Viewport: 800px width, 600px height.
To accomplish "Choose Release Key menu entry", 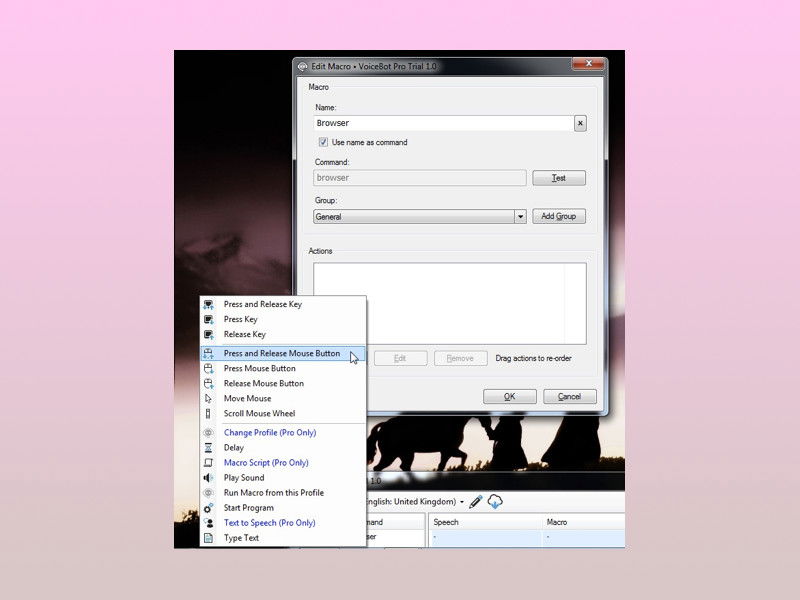I will 283,335.
